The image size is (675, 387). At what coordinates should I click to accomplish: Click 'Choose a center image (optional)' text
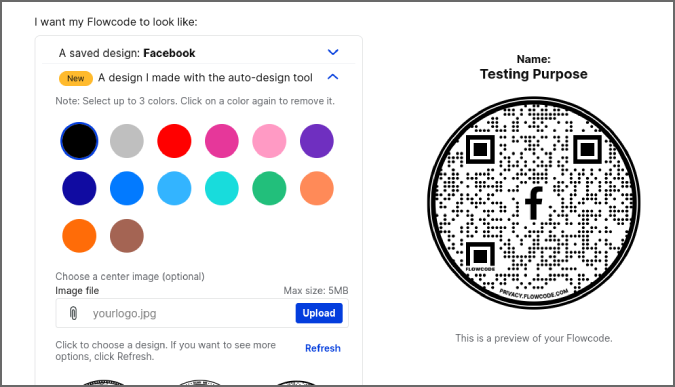(130, 276)
